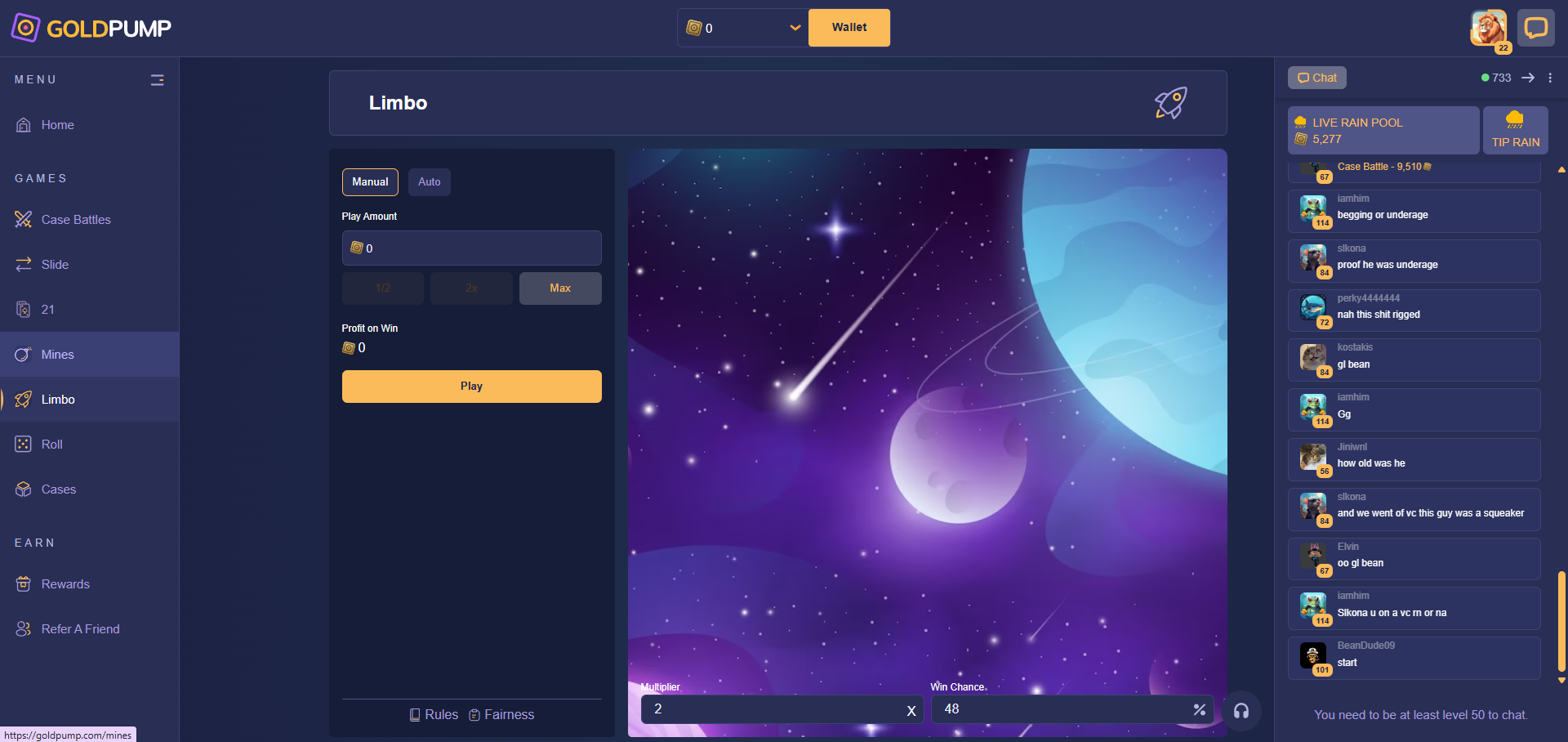Halve the play amount with 1/2
The image size is (1568, 742).
[383, 288]
